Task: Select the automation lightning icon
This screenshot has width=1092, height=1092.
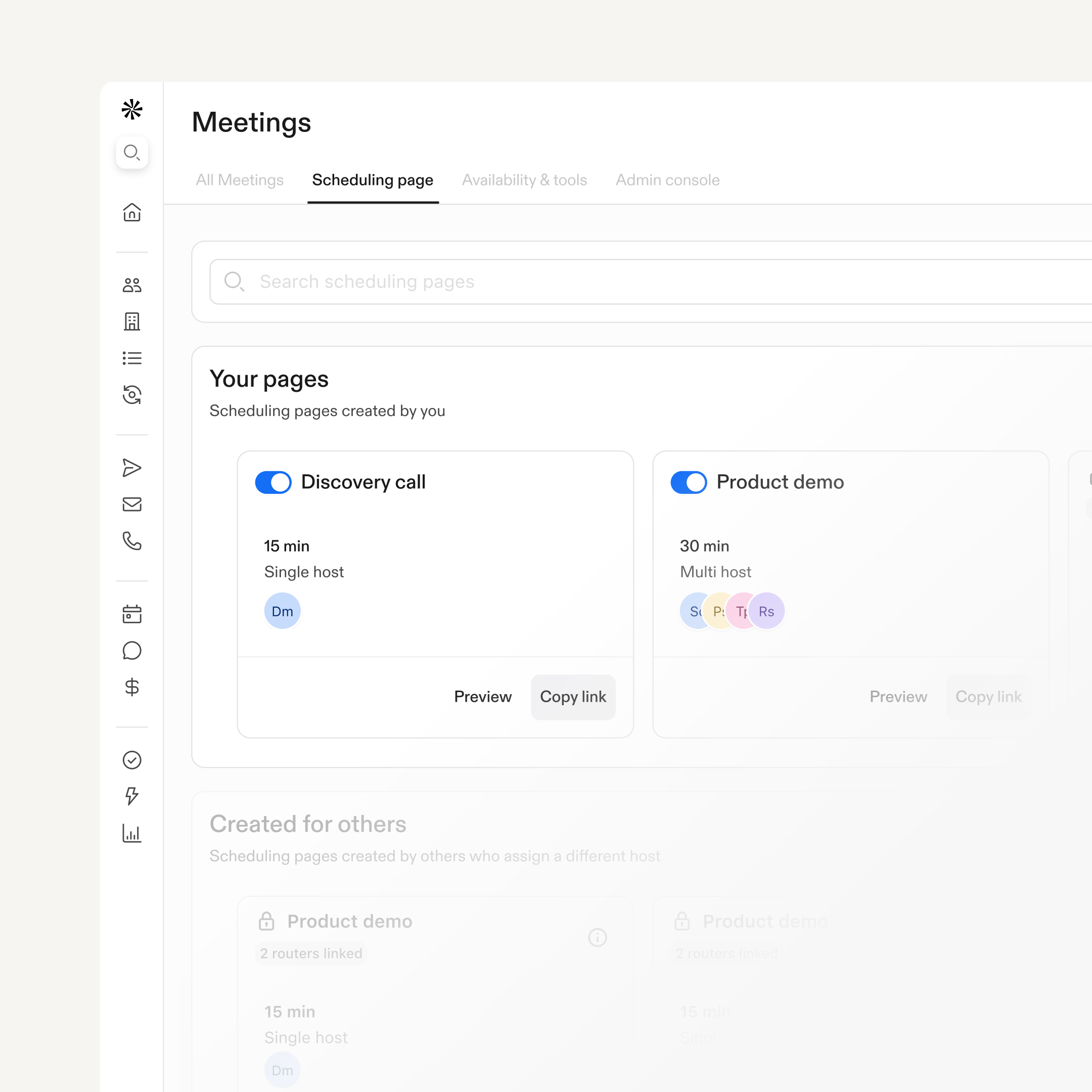Action: (131, 797)
